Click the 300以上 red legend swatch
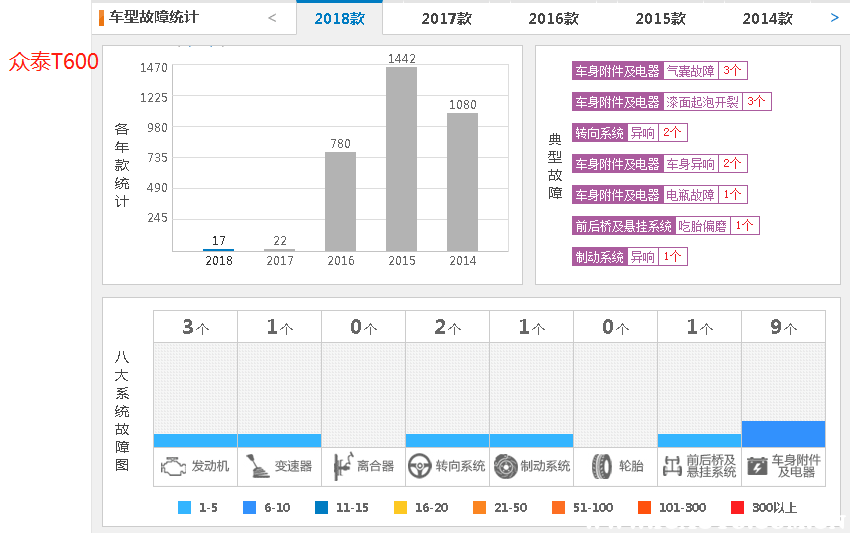Screen dimensions: 850x533 tap(737, 508)
